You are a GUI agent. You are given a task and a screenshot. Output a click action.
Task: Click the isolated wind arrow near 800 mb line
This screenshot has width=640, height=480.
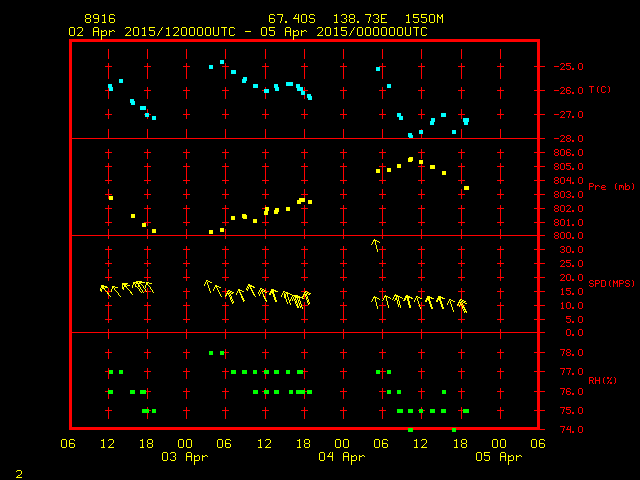pos(376,244)
